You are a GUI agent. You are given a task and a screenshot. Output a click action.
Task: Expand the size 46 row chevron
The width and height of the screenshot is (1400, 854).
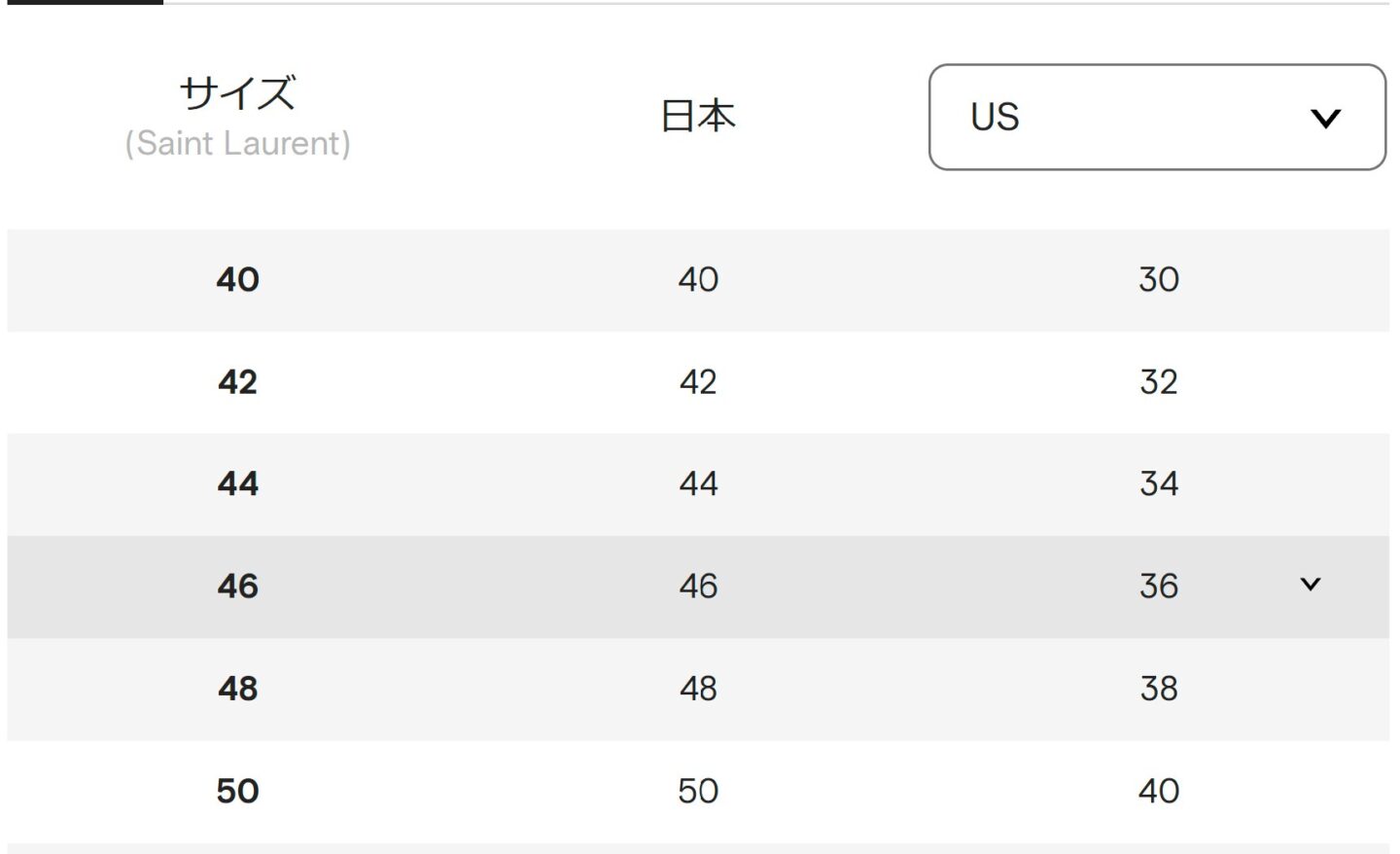(1310, 585)
